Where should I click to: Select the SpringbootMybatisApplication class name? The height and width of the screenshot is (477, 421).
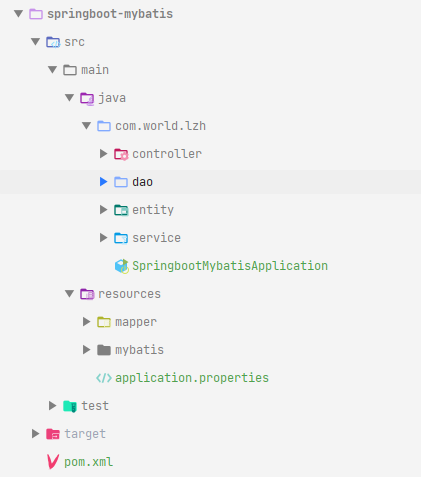click(x=230, y=266)
